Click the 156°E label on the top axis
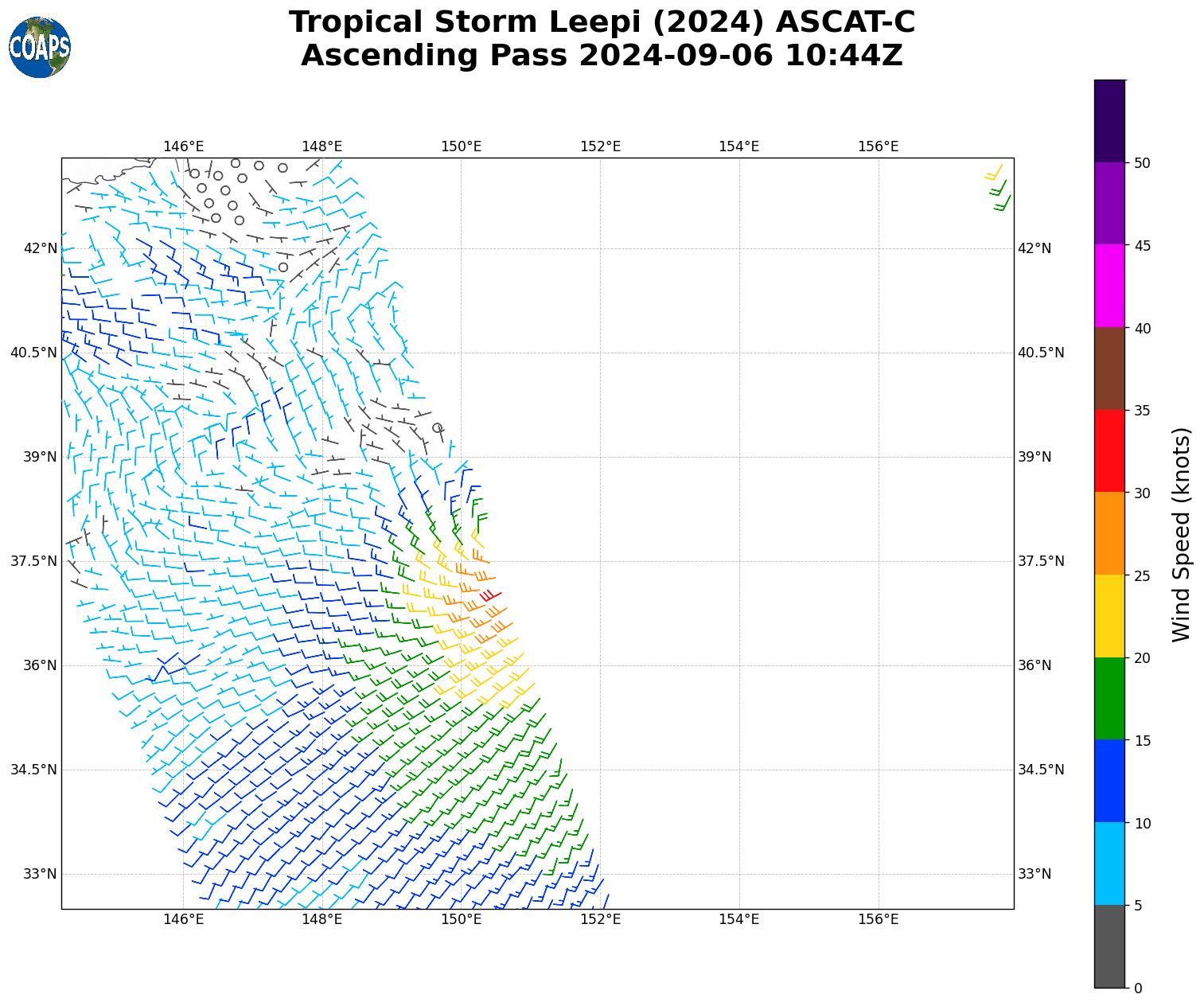This screenshot has width=1204, height=1006. click(x=878, y=146)
